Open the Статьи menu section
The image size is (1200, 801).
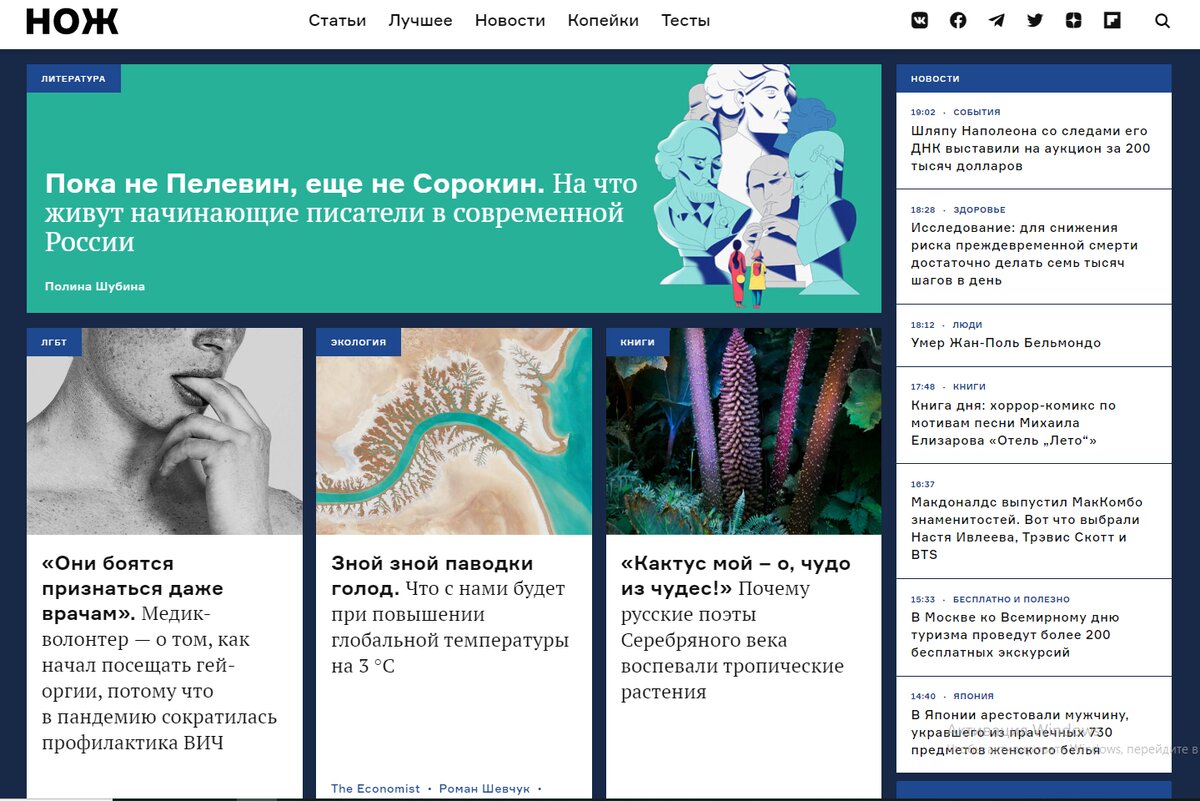point(337,20)
